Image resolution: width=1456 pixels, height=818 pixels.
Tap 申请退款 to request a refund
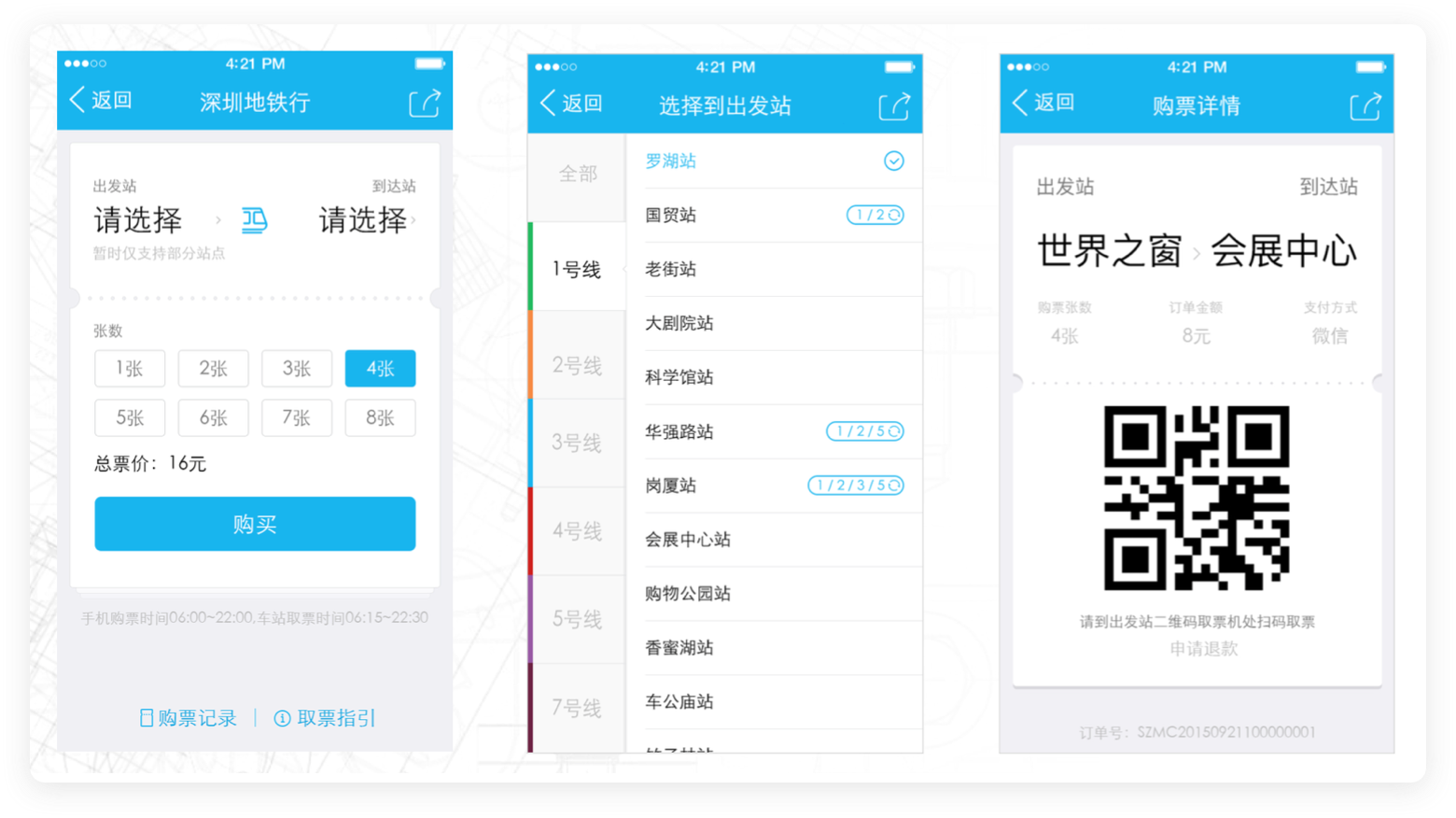coord(1204,649)
